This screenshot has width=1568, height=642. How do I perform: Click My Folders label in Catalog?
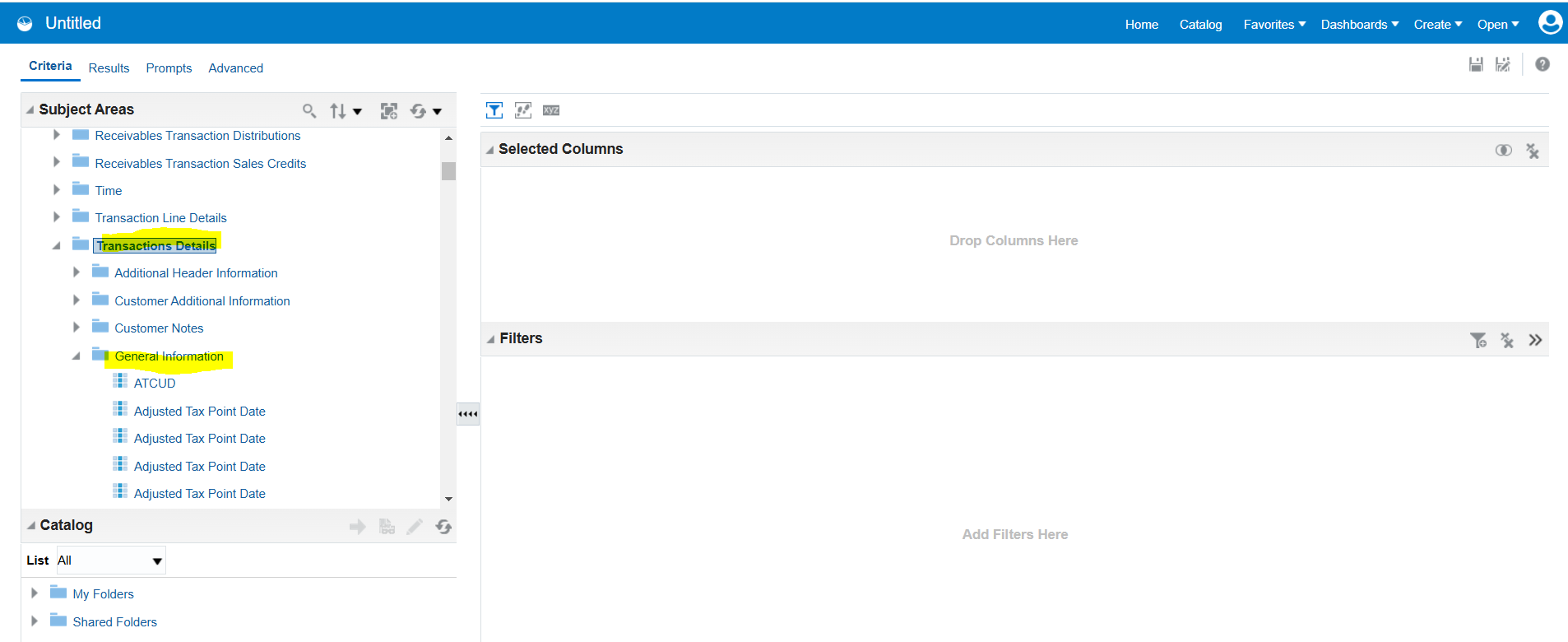pyautogui.click(x=103, y=594)
